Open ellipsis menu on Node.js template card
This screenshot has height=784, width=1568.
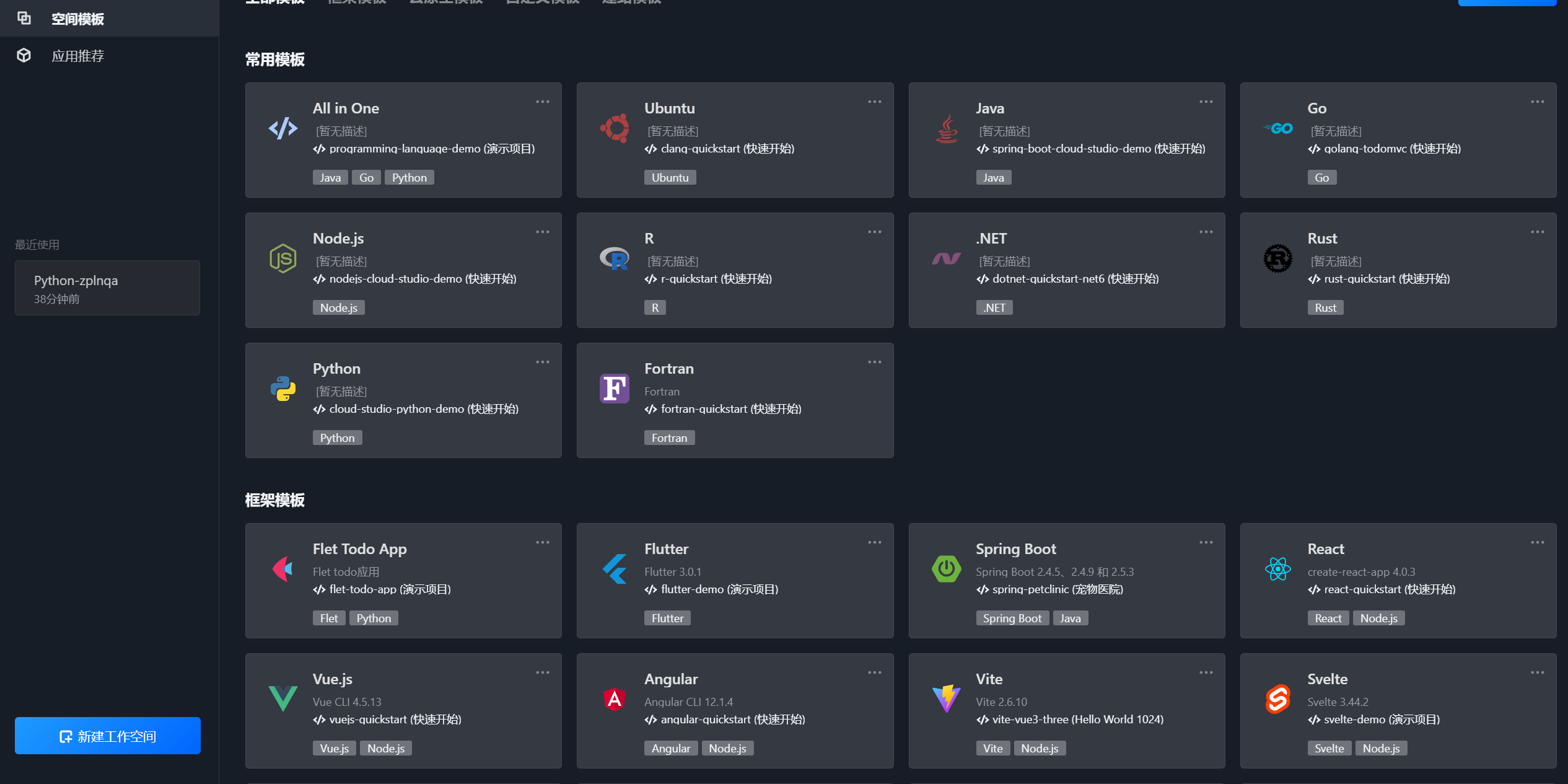pyautogui.click(x=543, y=232)
